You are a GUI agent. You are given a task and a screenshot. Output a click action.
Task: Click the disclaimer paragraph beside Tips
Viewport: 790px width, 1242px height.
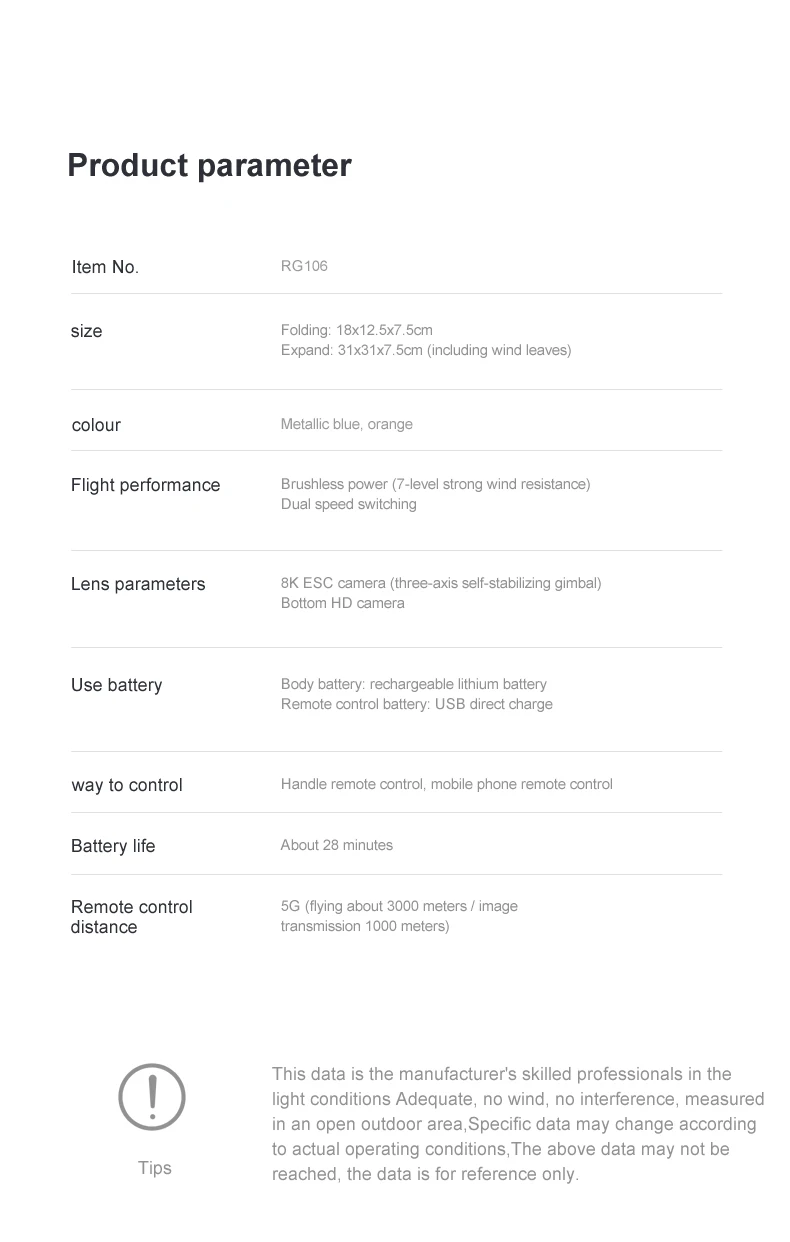(x=517, y=1124)
